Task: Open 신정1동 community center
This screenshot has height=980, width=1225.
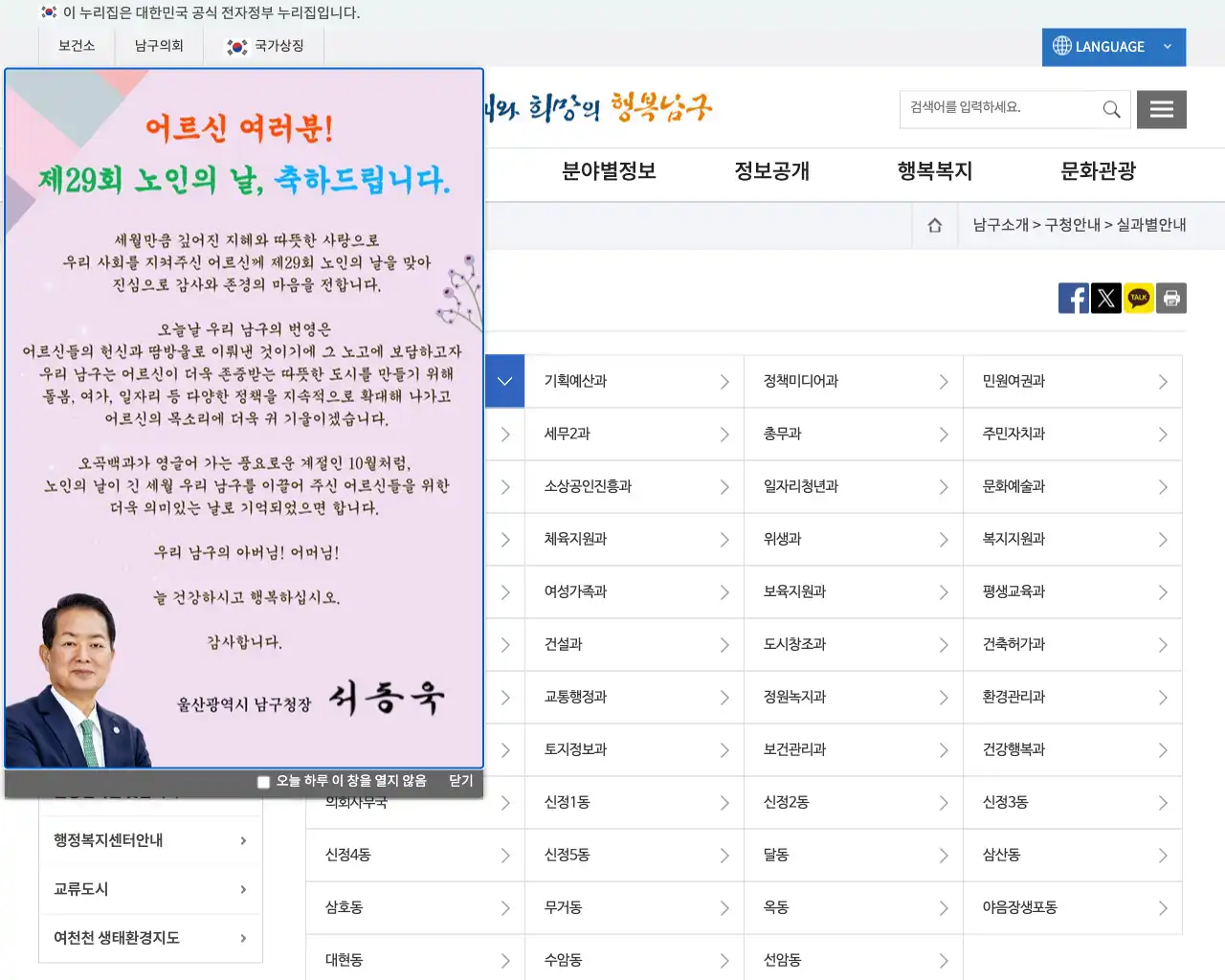Action: click(635, 802)
